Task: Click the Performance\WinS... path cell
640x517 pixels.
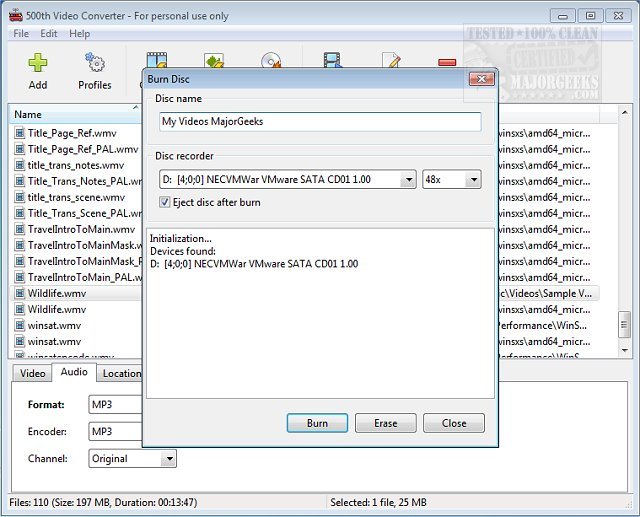Action: 542,325
